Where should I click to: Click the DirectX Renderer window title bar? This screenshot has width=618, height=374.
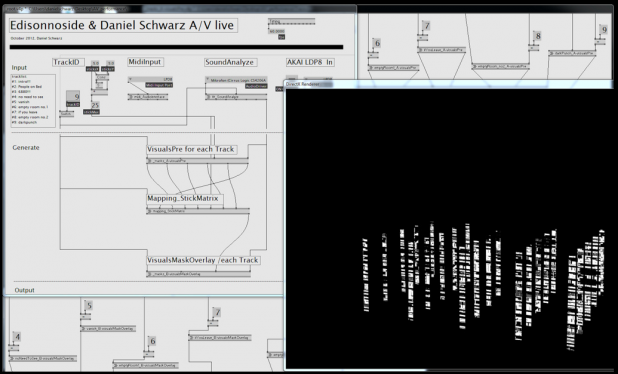pos(449,84)
